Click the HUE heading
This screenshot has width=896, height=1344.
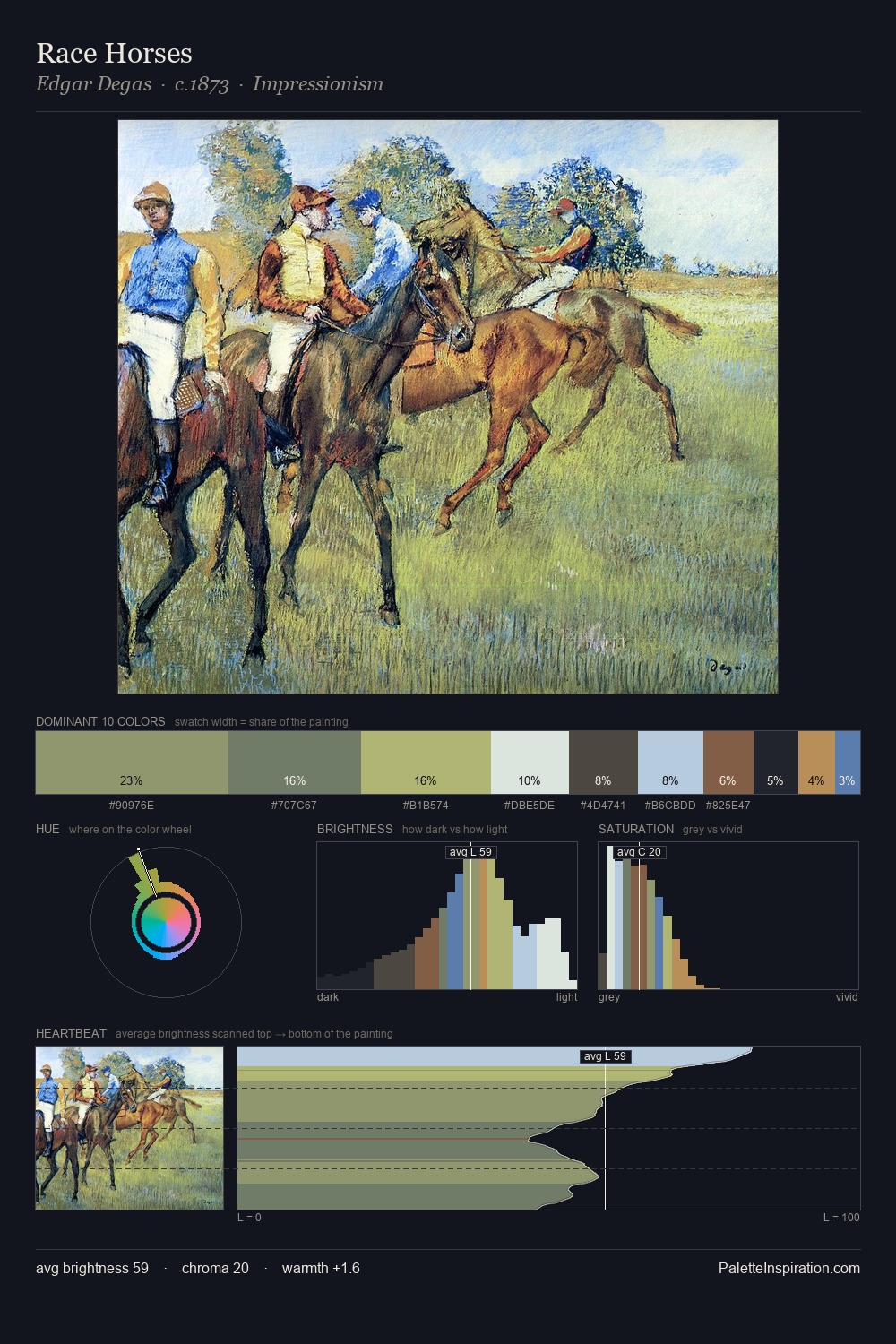[47, 829]
